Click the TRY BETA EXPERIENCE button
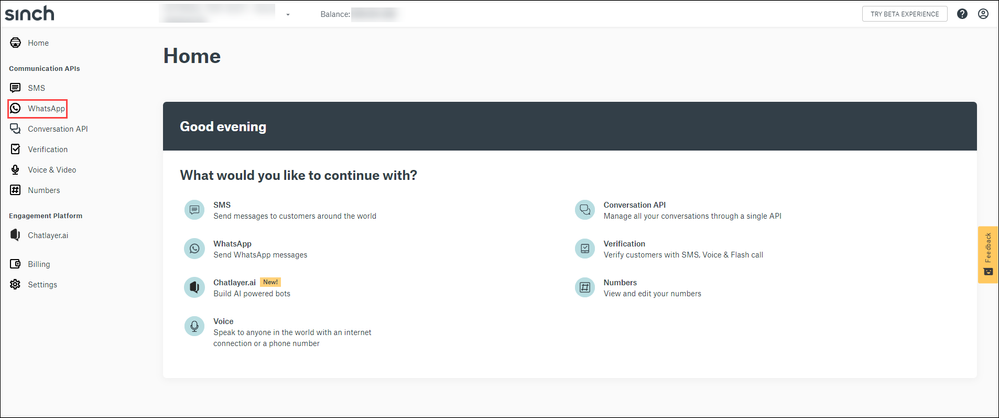 905,14
